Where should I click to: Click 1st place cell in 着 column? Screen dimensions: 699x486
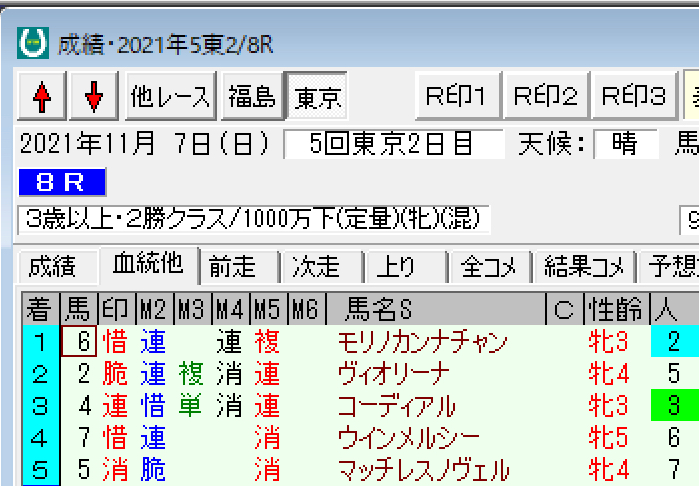pos(41,342)
